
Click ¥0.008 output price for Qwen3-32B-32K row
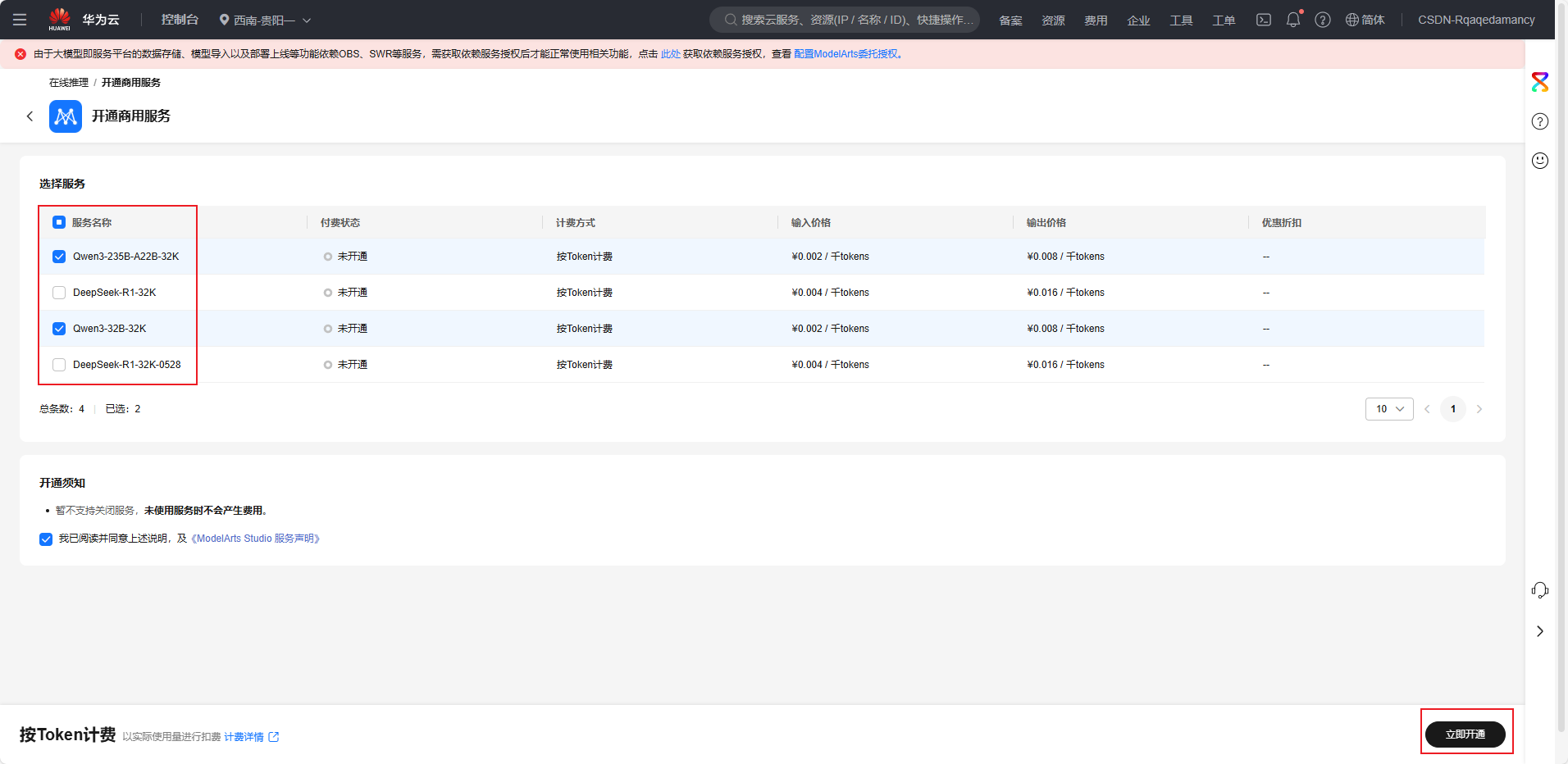[x=1066, y=329]
